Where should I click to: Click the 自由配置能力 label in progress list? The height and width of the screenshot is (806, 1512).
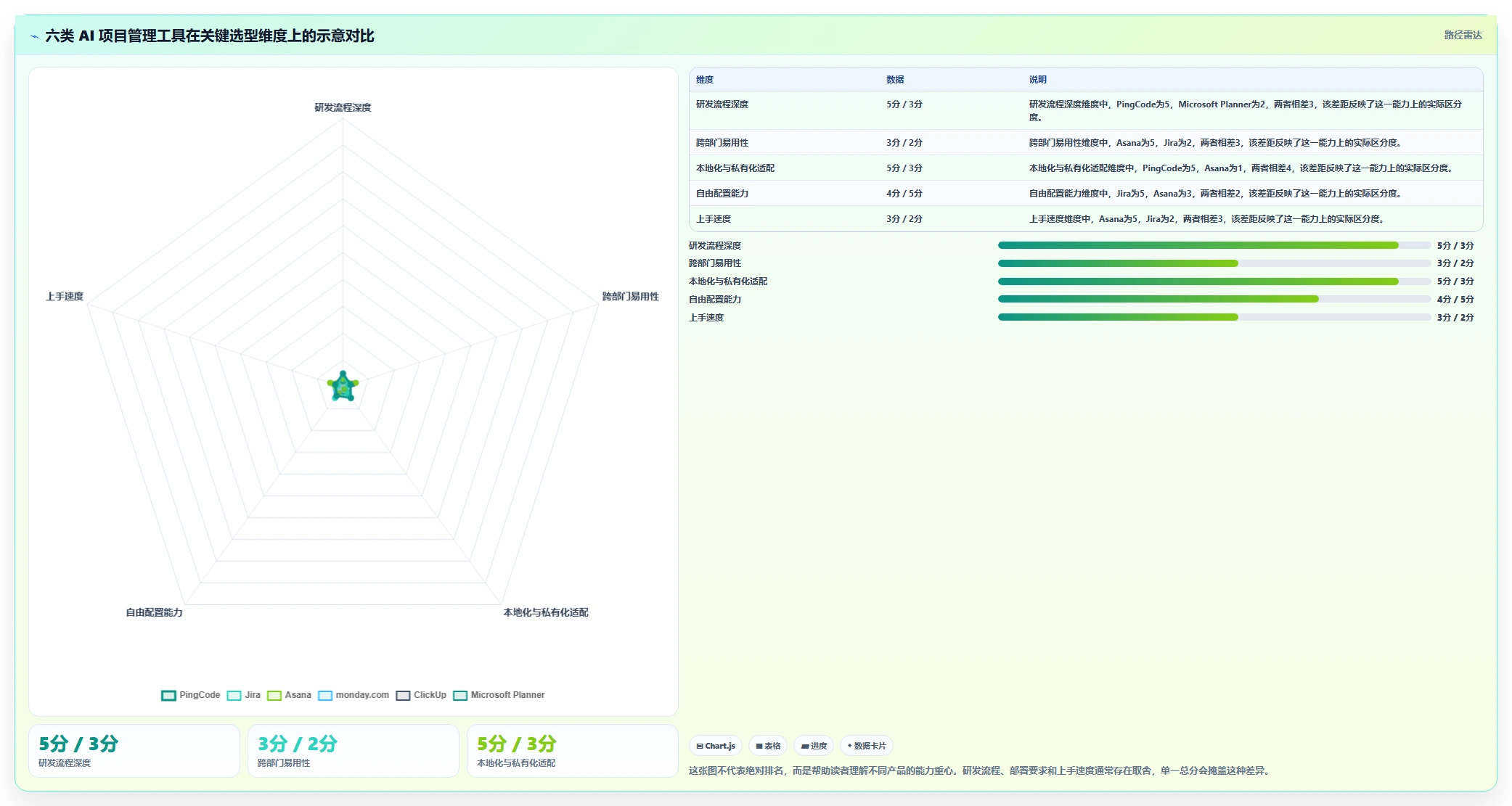click(715, 300)
